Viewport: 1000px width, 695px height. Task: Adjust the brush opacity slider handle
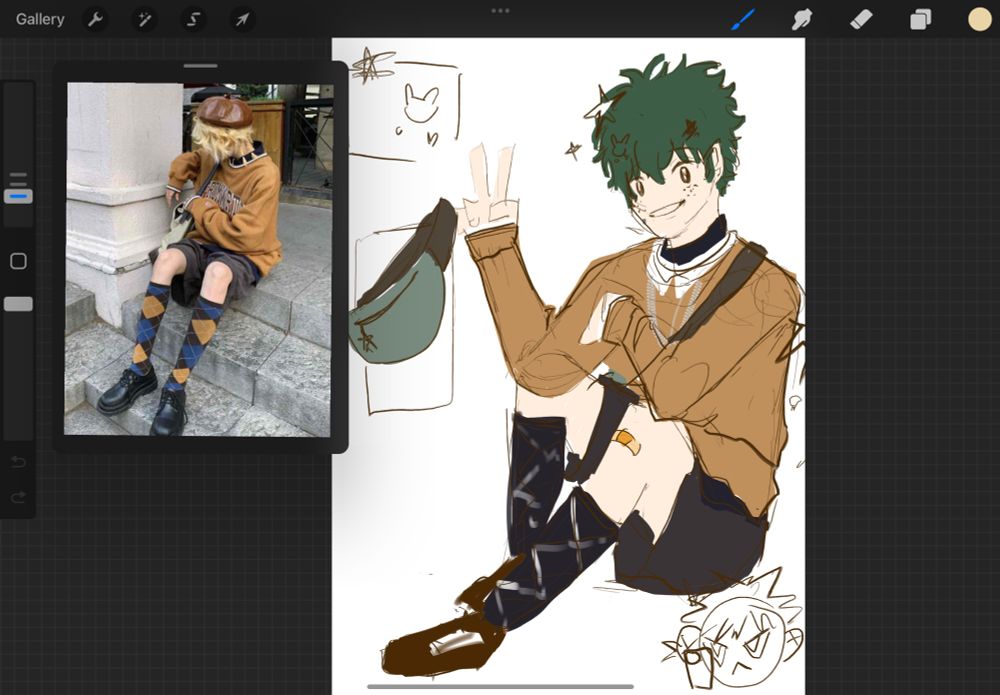18,304
